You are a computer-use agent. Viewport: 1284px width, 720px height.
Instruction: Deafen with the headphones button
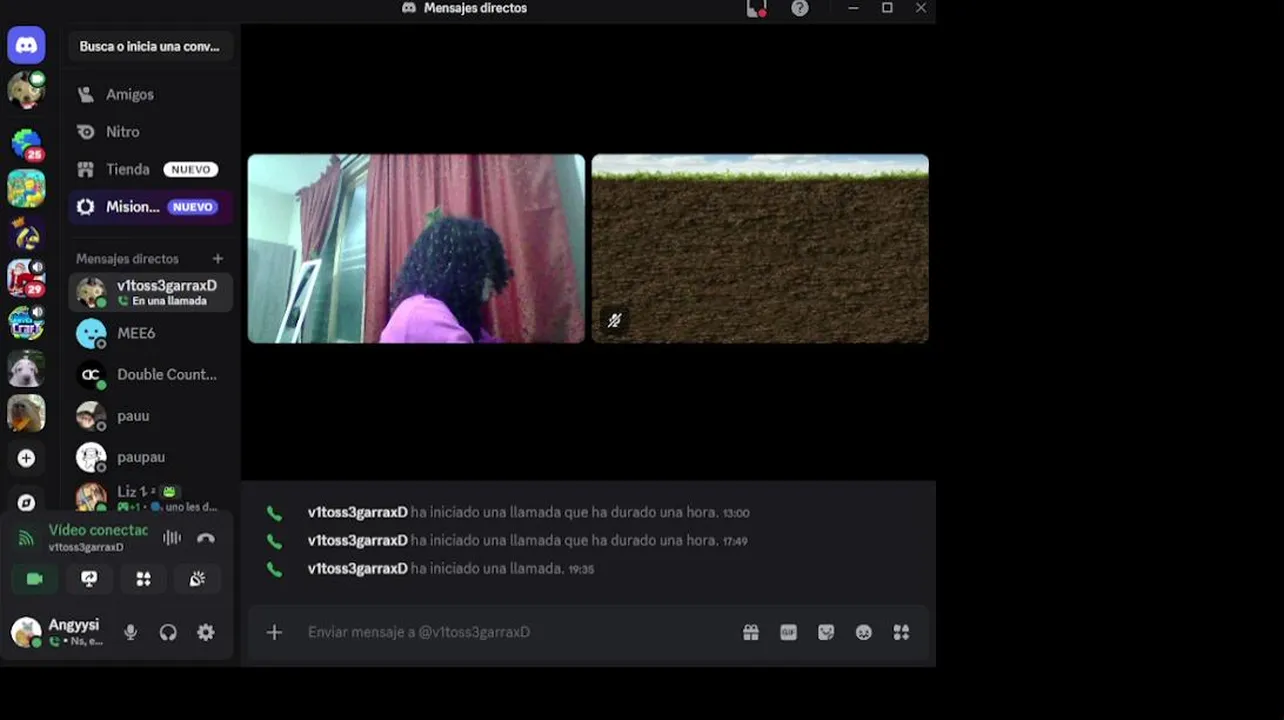pos(168,632)
